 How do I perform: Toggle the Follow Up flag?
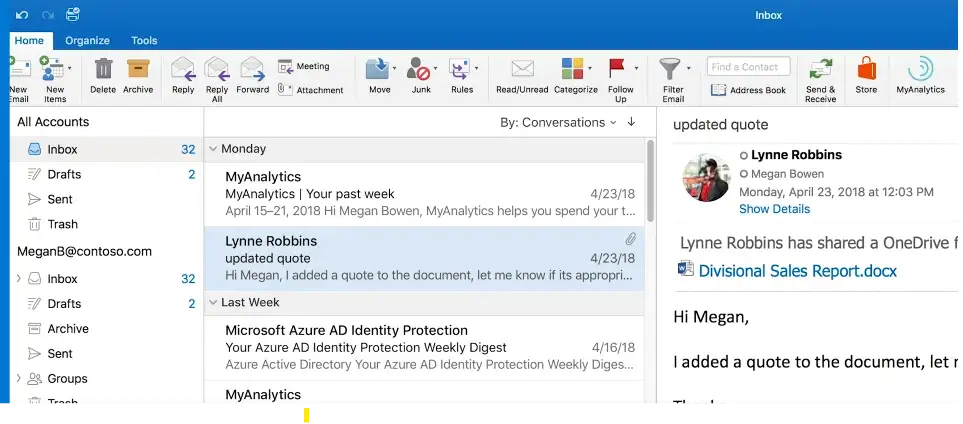(x=617, y=68)
